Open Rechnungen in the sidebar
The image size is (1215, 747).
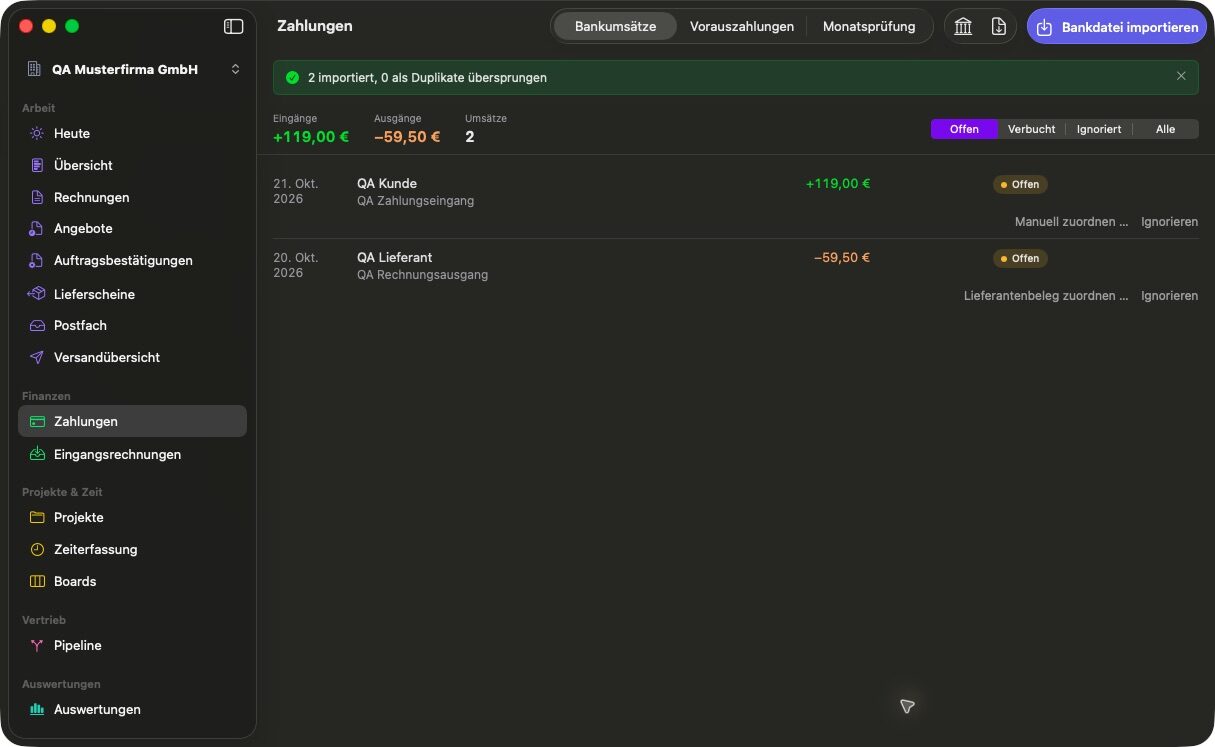(132, 197)
